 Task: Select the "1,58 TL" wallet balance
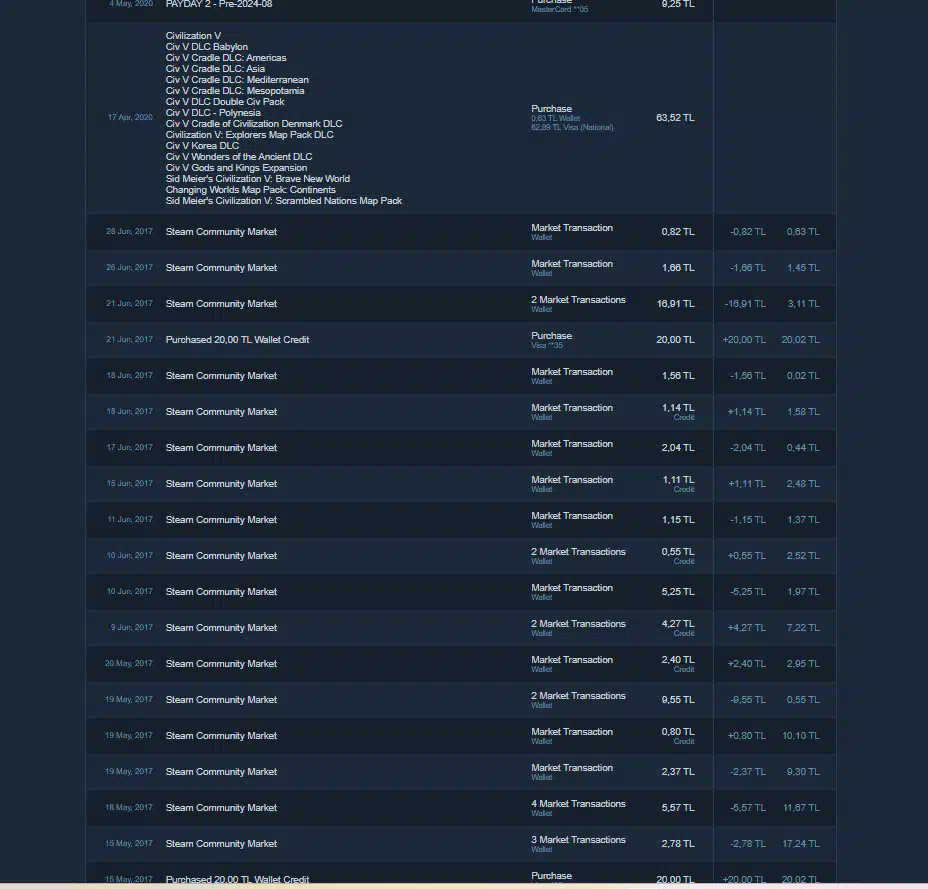(x=803, y=412)
